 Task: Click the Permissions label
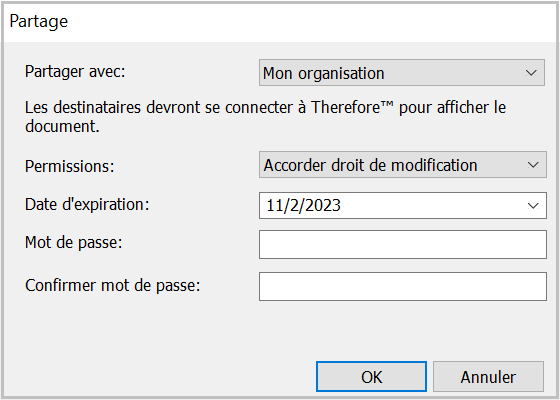(70, 166)
